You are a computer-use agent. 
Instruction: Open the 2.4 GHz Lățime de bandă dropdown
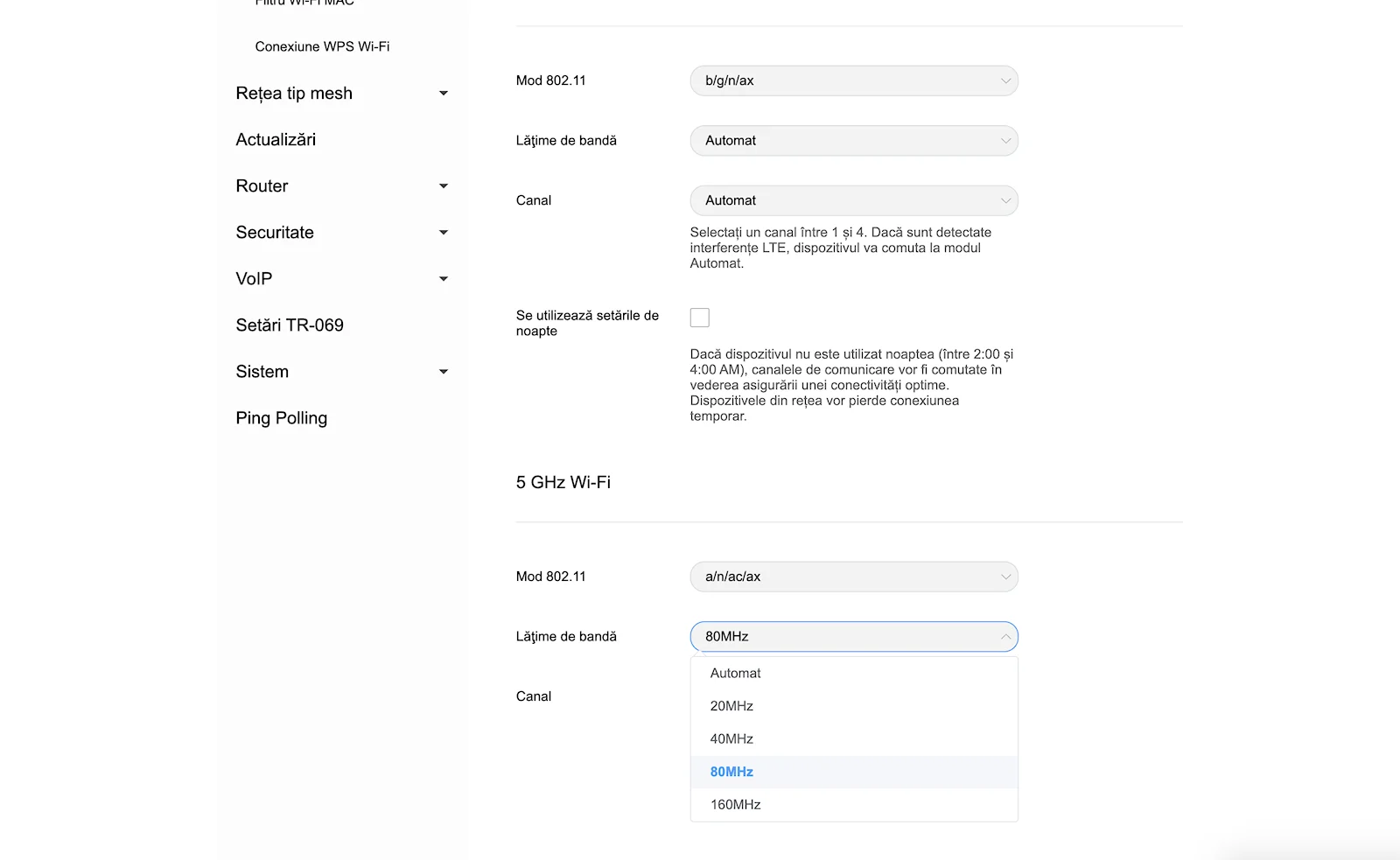pyautogui.click(x=854, y=141)
